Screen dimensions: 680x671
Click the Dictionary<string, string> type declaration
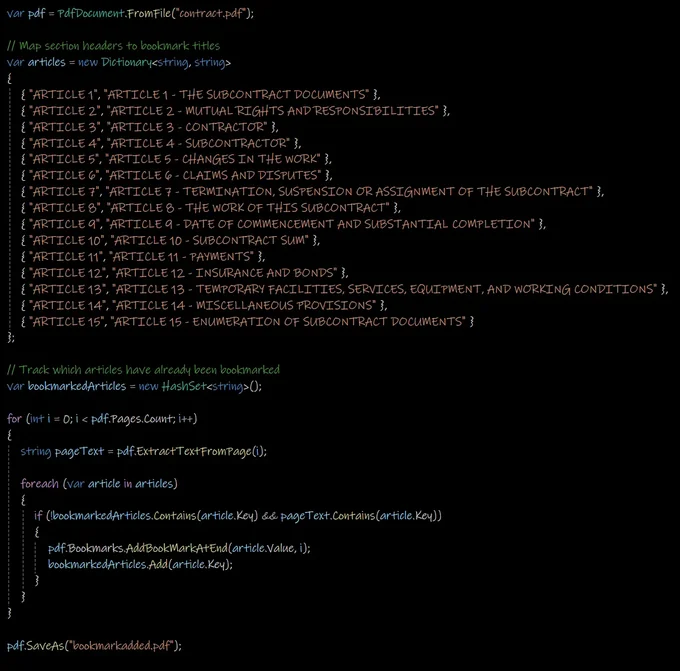(x=166, y=62)
